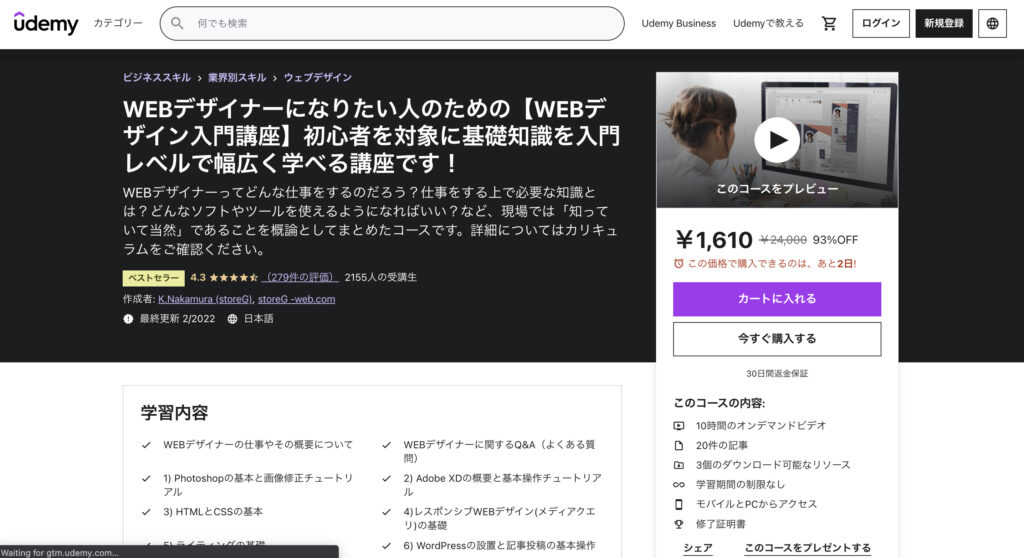Open instructor storeG -web.com link
Viewport: 1024px width, 558px height.
tap(296, 299)
